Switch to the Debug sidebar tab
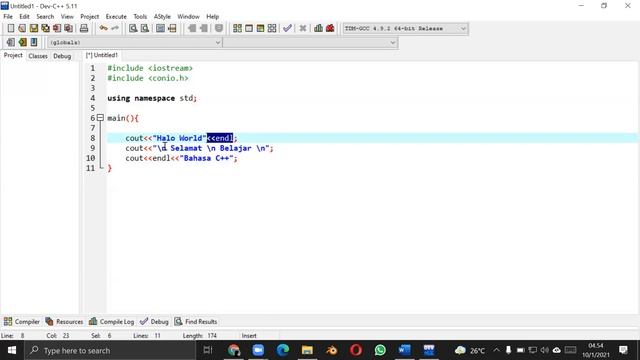Image resolution: width=640 pixels, height=360 pixels. [x=62, y=56]
